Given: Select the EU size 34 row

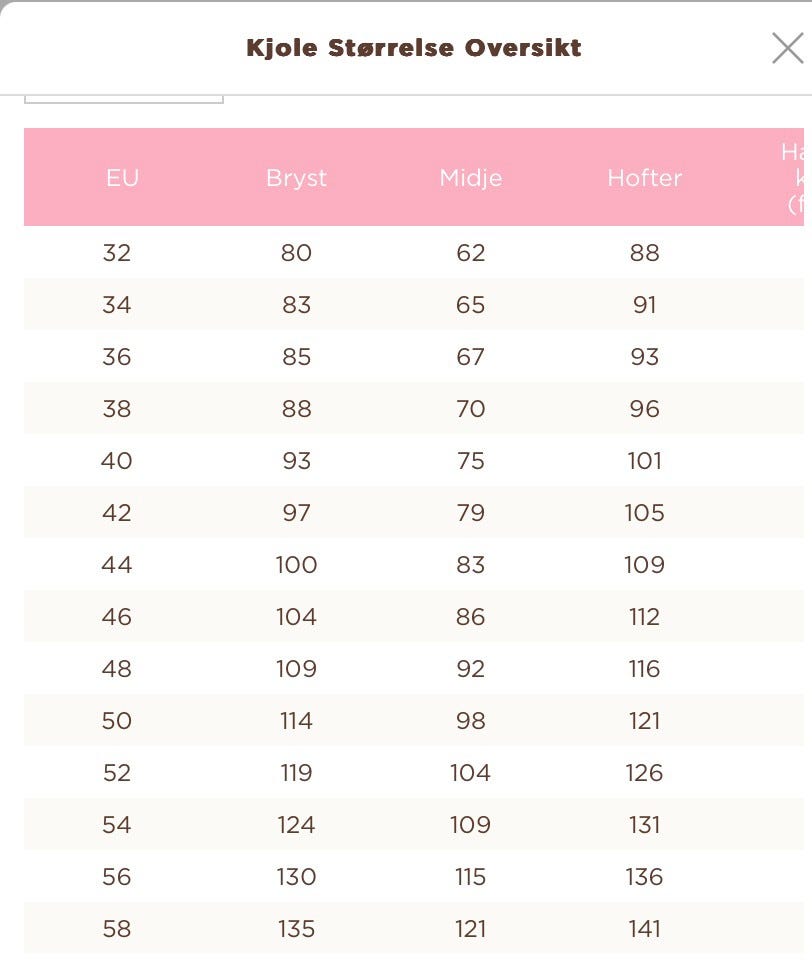Looking at the screenshot, I should (x=414, y=304).
